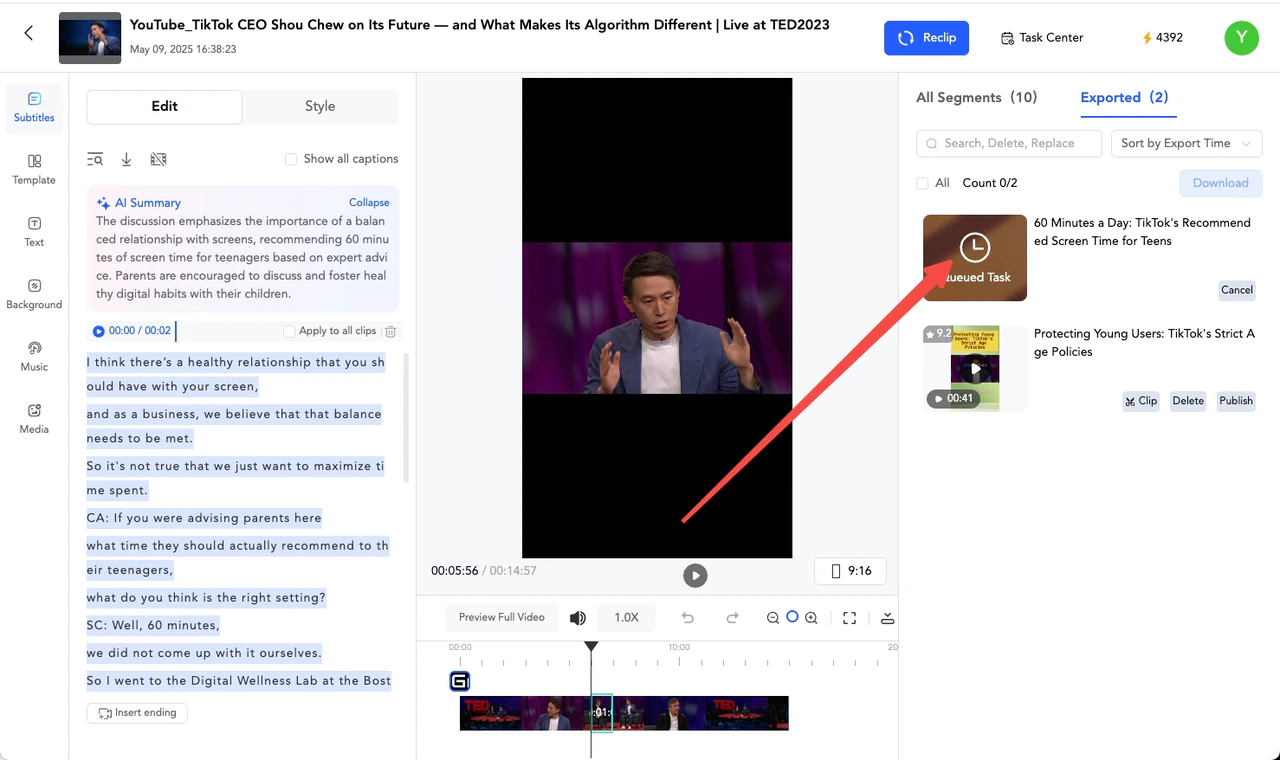The width and height of the screenshot is (1280, 760).
Task: Clip the Protecting Young Users video
Action: point(1141,401)
